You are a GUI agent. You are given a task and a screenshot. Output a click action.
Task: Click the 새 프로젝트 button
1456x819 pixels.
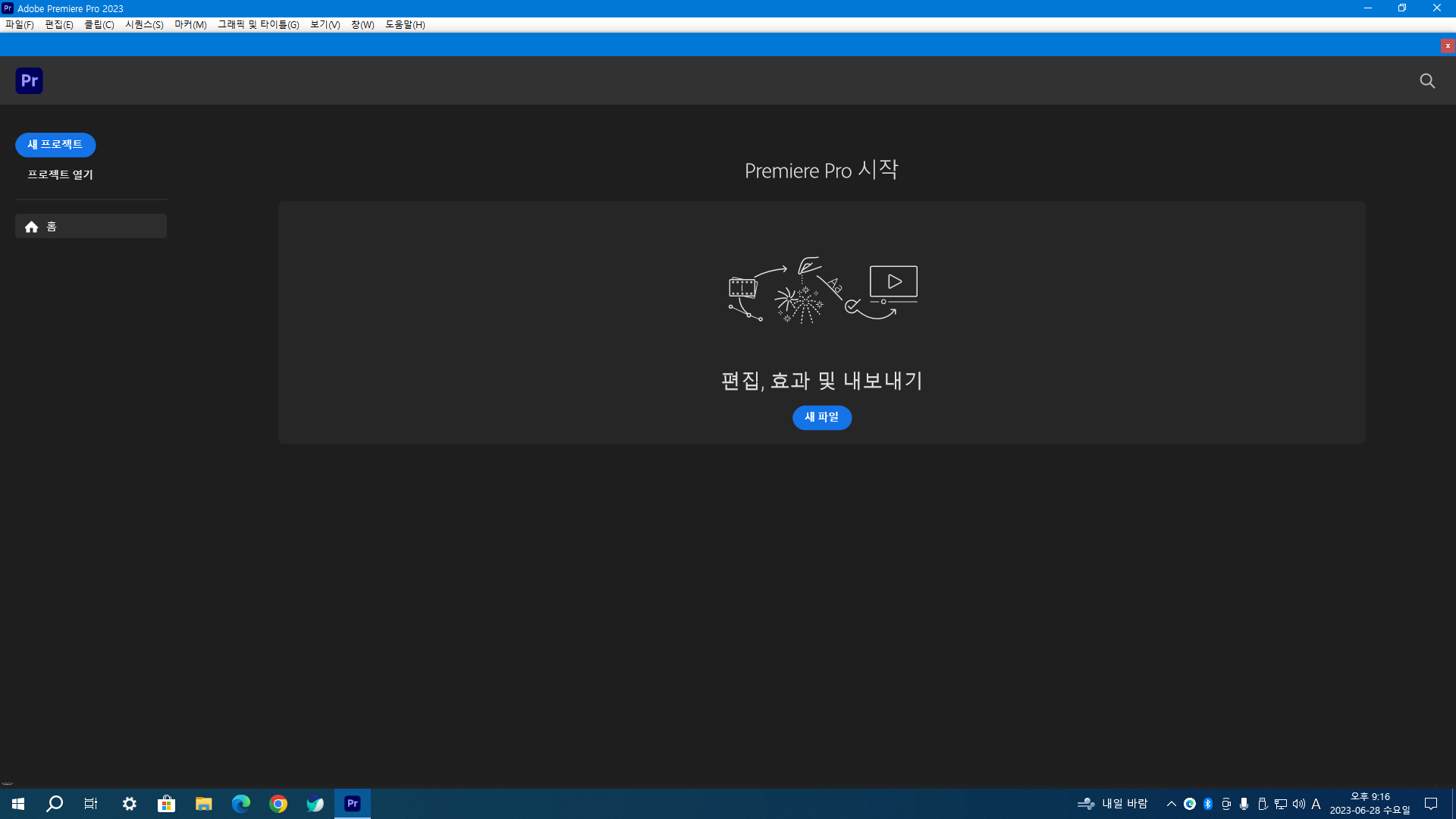tap(55, 144)
